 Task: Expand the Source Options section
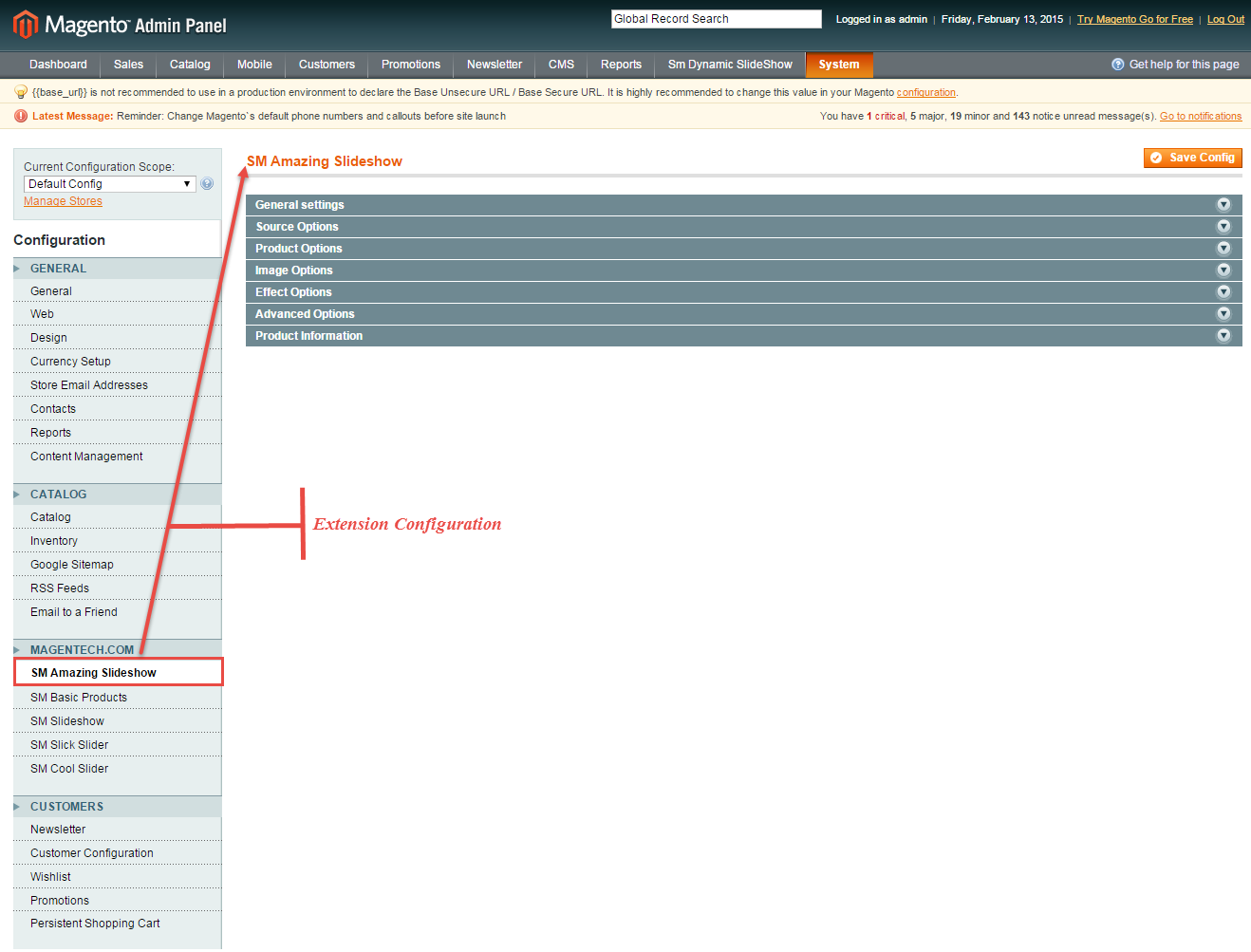(297, 227)
